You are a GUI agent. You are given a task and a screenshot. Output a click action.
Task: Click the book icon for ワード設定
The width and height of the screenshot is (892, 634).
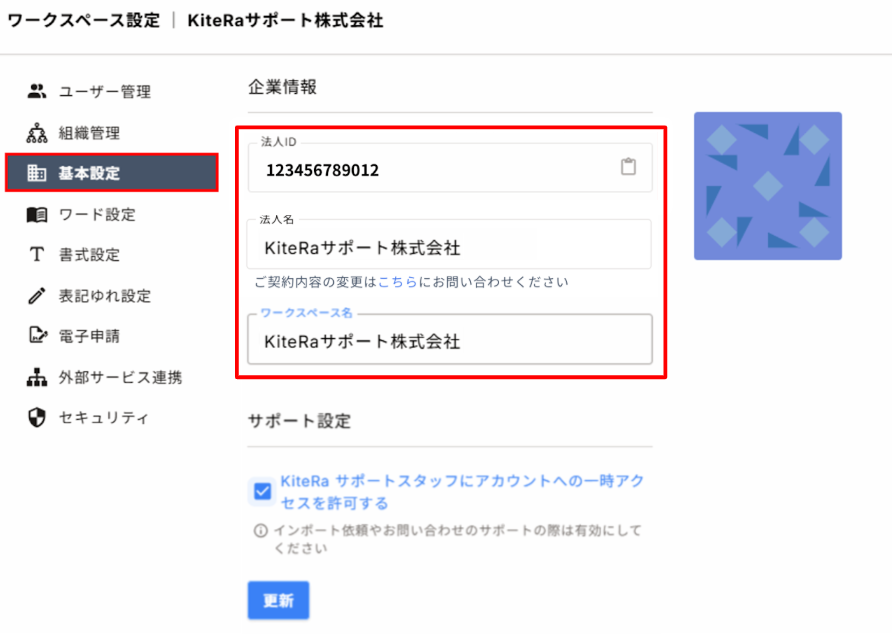tap(37, 214)
